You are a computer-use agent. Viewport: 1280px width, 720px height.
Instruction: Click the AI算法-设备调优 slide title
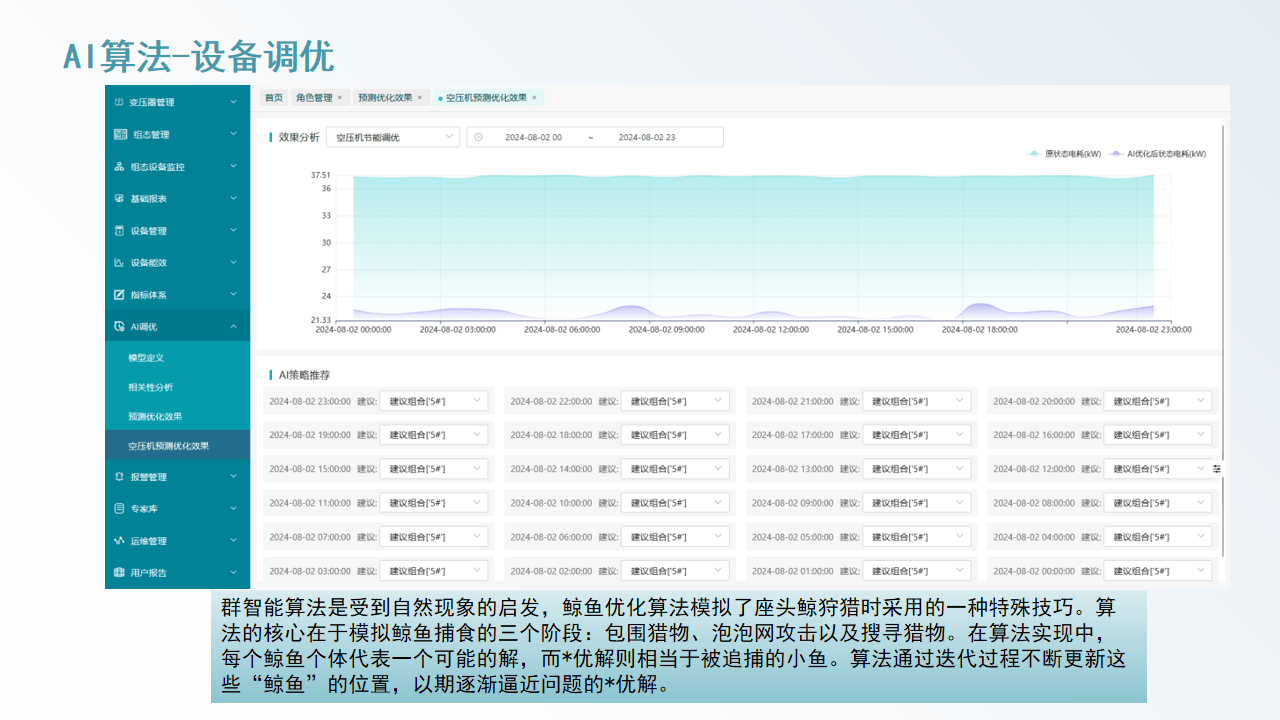(x=198, y=57)
